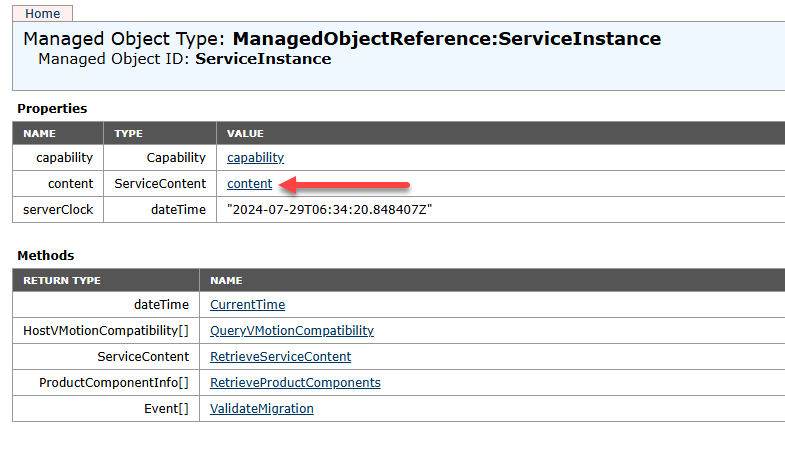Open the capability property link
The width and height of the screenshot is (785, 452).
pyautogui.click(x=255, y=158)
